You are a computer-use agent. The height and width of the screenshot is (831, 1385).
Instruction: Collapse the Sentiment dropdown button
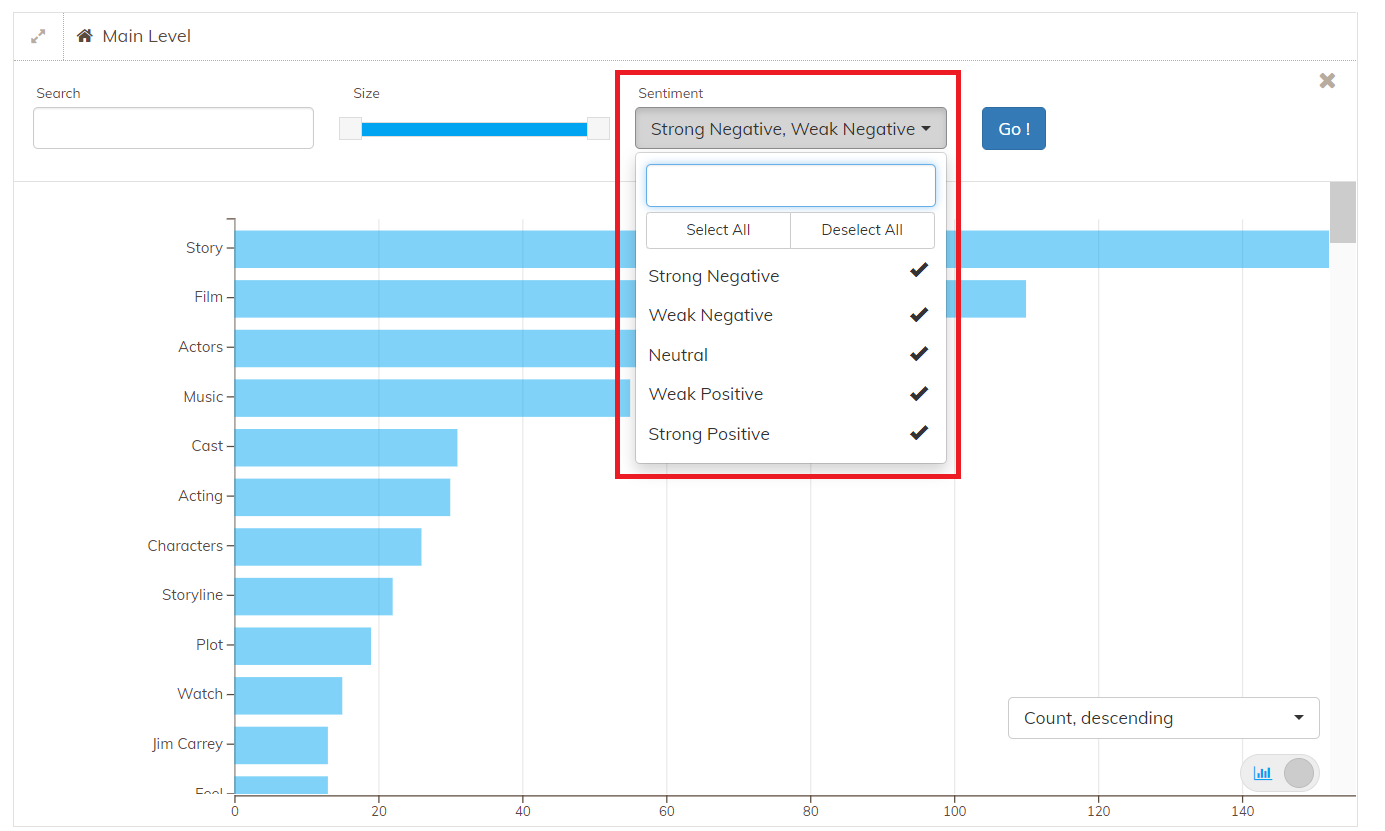[791, 129]
